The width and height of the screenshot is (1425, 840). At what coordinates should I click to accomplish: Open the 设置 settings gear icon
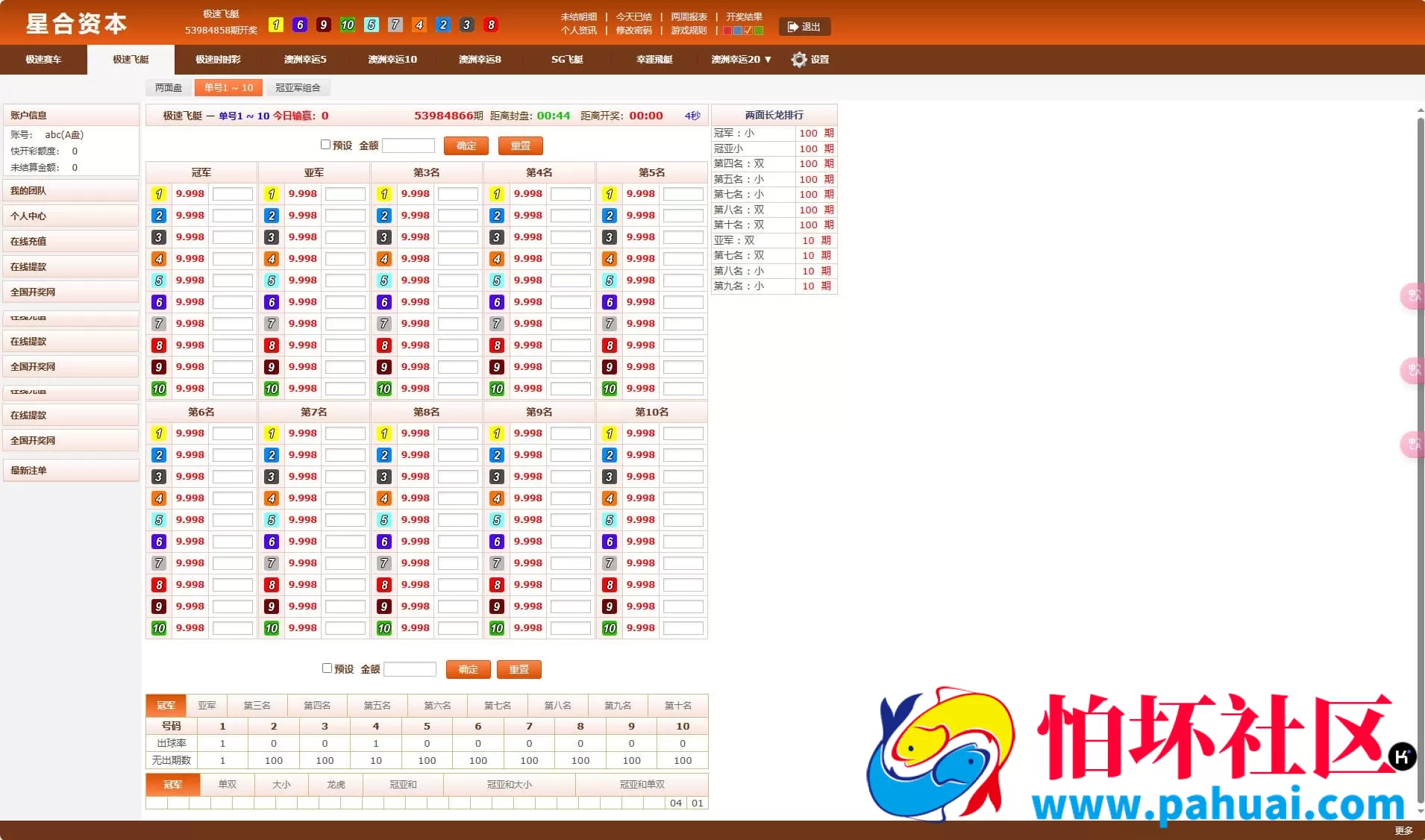click(798, 60)
